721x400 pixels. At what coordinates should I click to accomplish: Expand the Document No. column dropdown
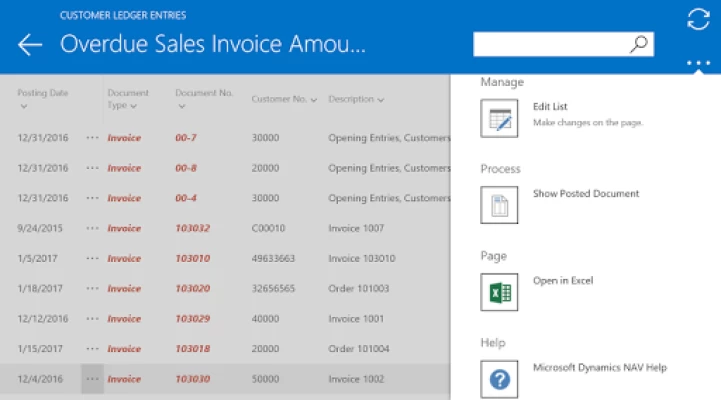182,107
